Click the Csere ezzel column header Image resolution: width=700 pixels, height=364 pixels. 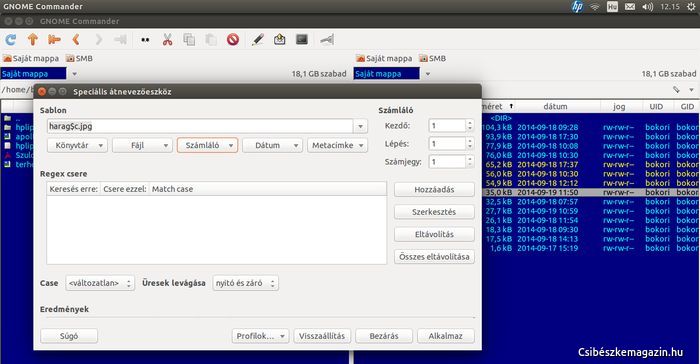[x=125, y=189]
